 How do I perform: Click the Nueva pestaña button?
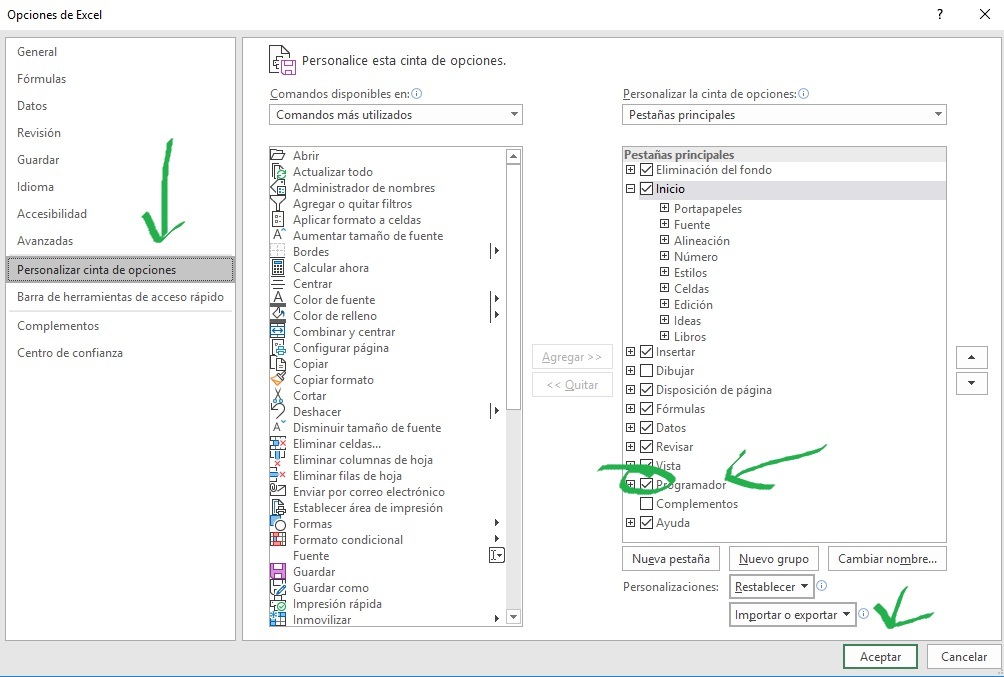pyautogui.click(x=670, y=558)
